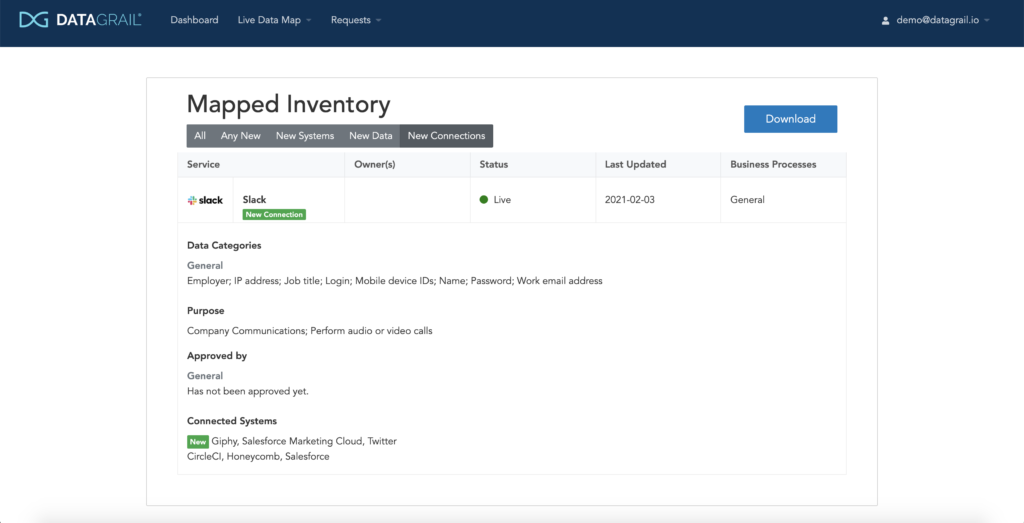Switch to the Any New filter tab
The height and width of the screenshot is (523, 1024).
coord(241,136)
